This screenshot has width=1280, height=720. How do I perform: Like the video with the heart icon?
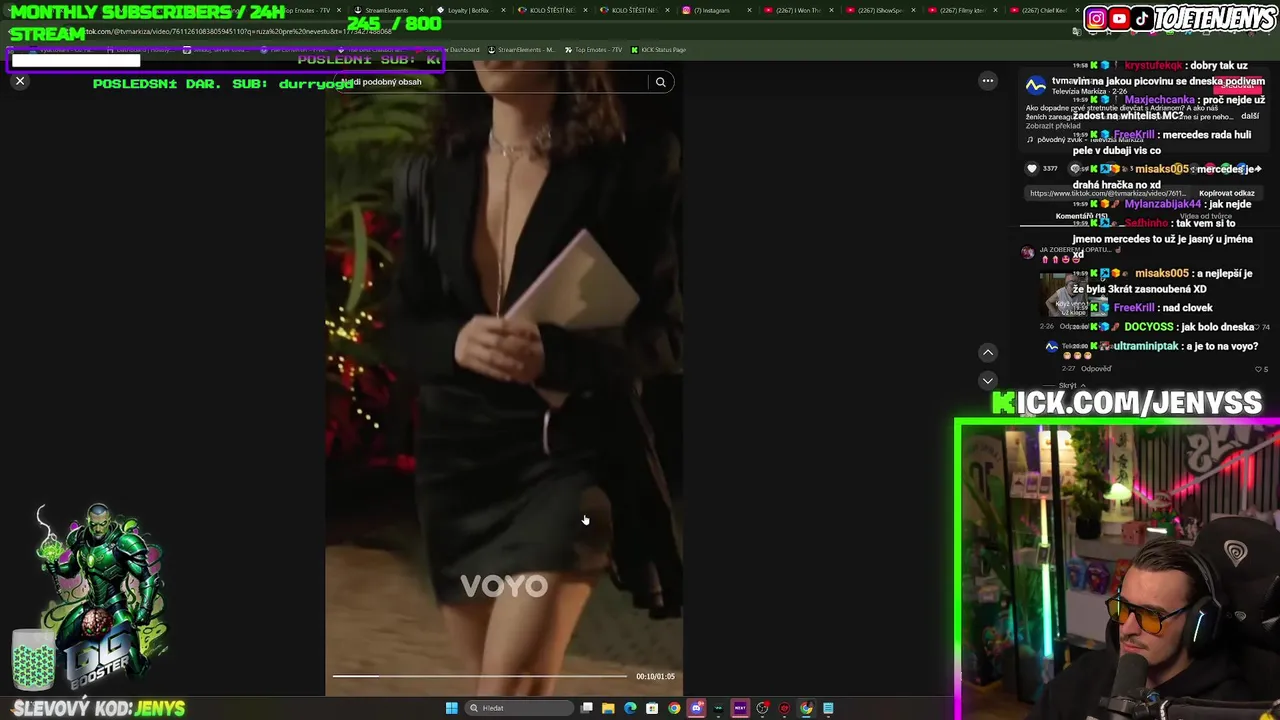pos(1032,168)
